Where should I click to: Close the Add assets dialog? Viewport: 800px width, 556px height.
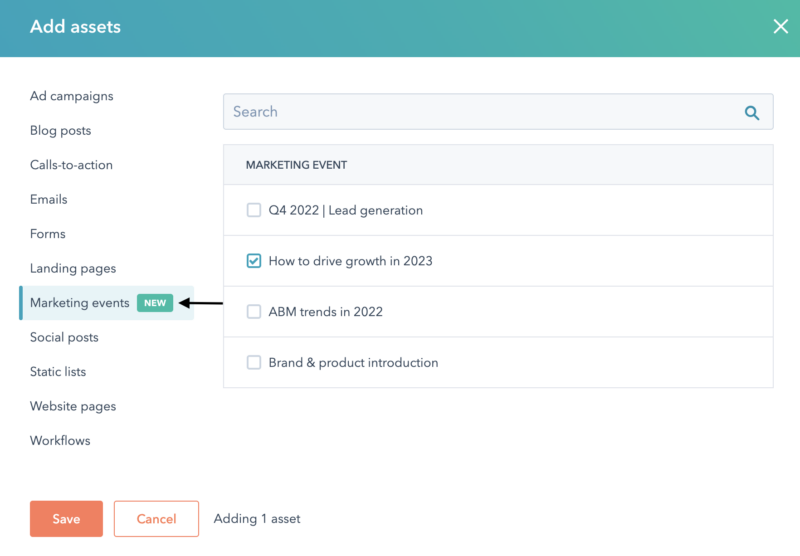780,27
